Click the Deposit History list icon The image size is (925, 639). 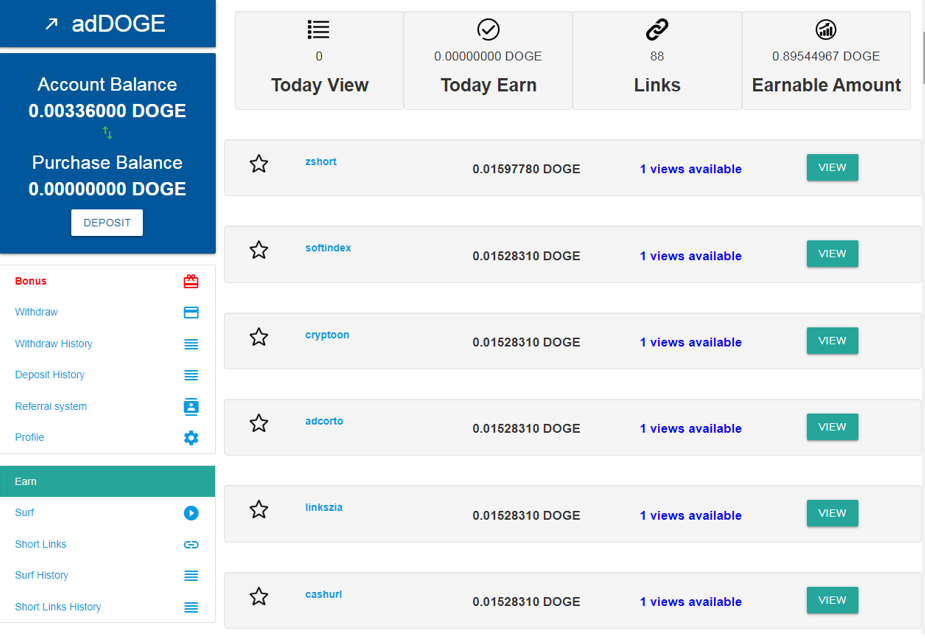coord(191,375)
